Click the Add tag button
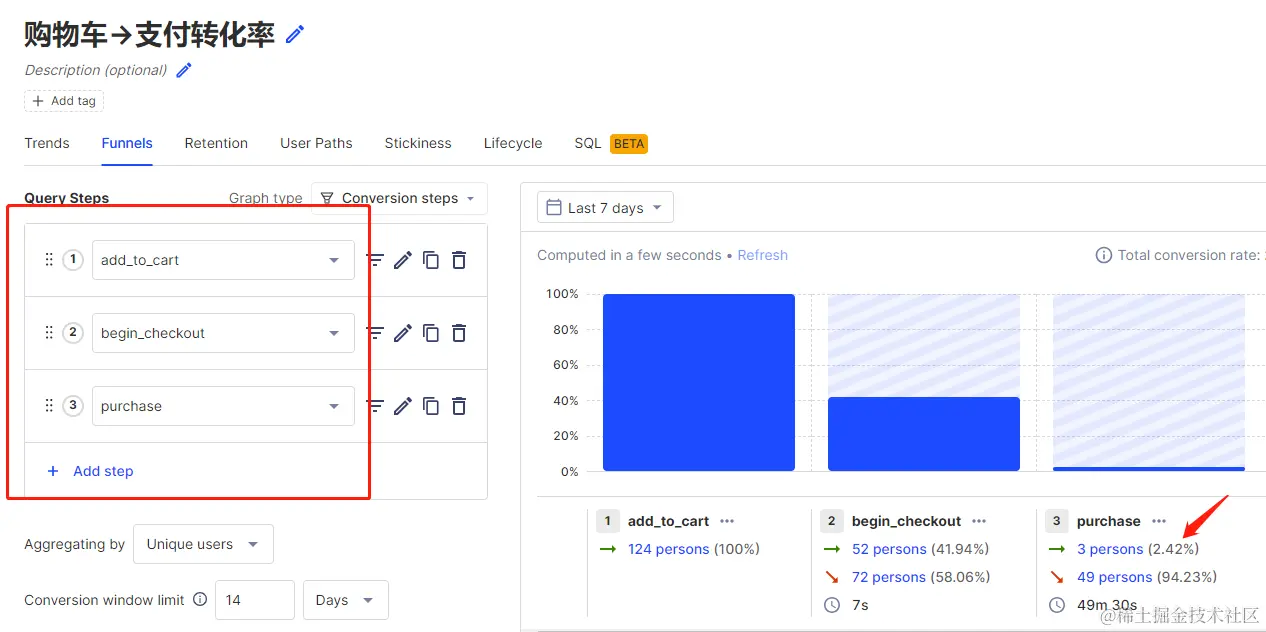This screenshot has height=632, width=1266. tap(64, 101)
